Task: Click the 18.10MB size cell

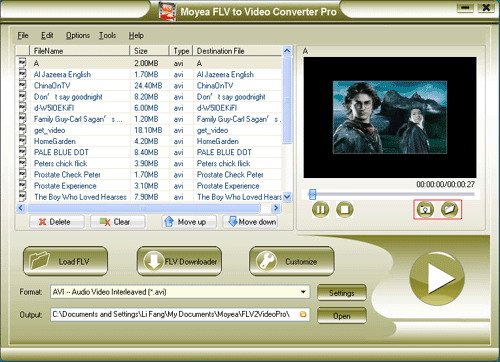Action: coord(148,130)
